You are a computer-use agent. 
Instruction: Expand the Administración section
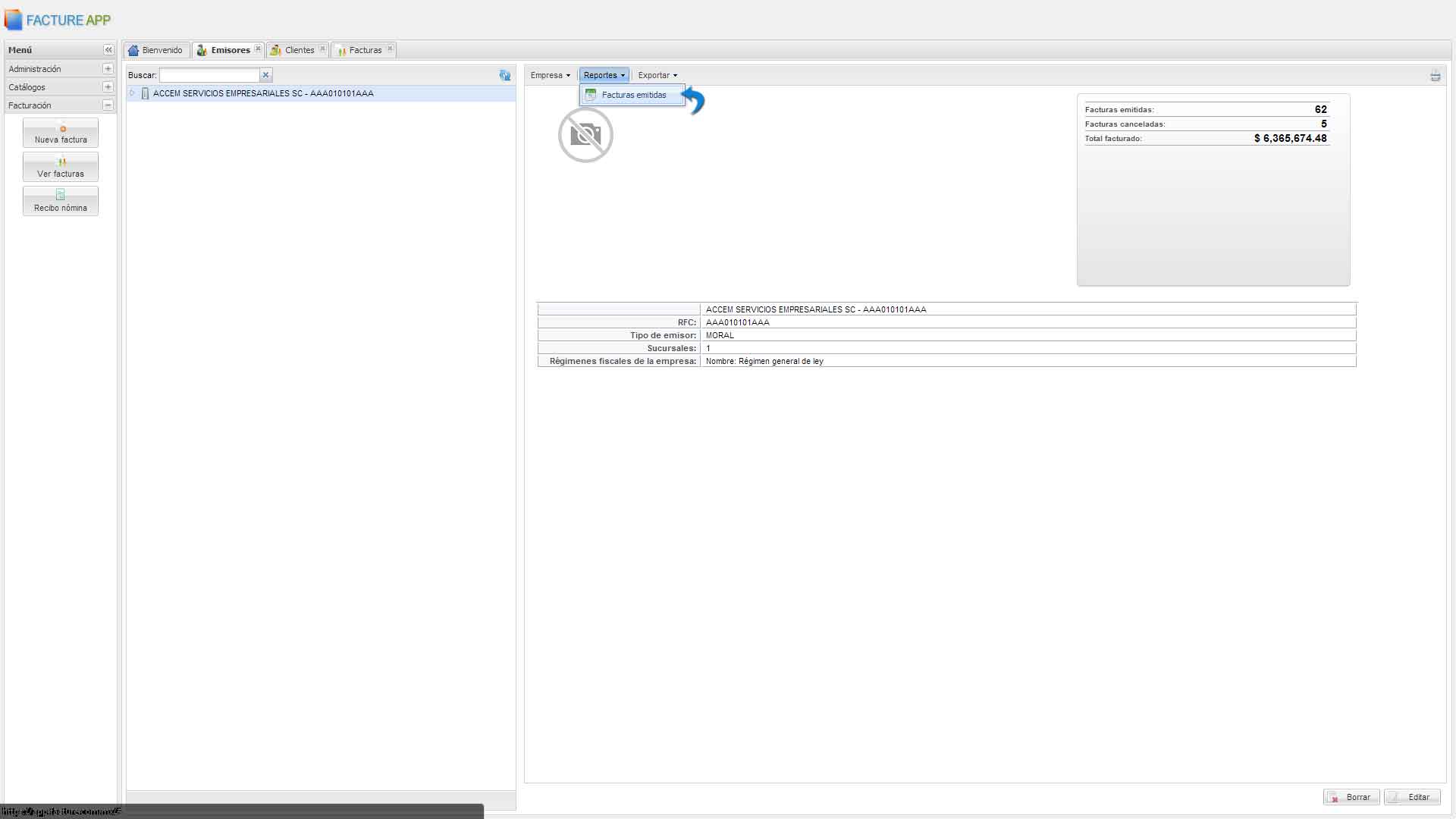point(108,69)
